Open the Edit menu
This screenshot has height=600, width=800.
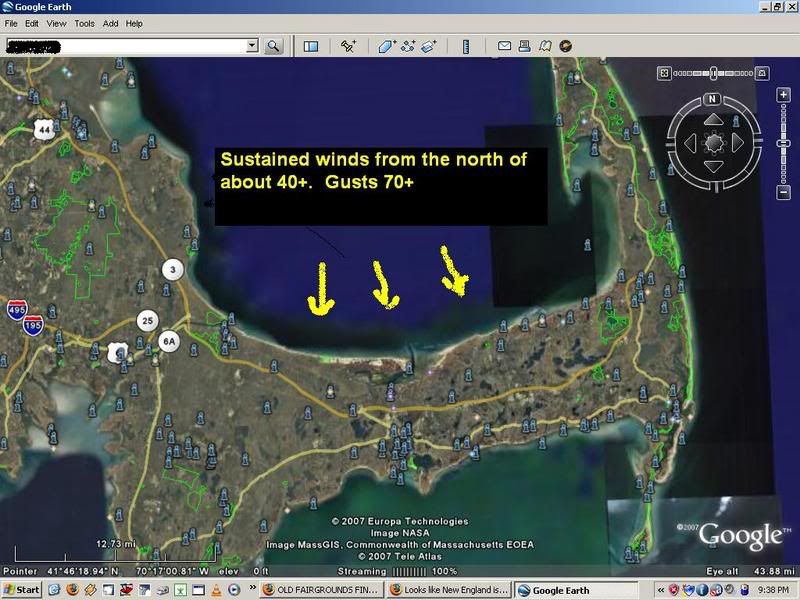coord(32,23)
